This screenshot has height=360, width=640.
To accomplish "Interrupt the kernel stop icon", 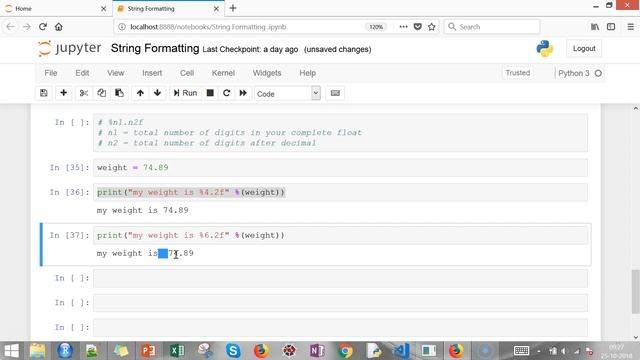I will (210, 93).
